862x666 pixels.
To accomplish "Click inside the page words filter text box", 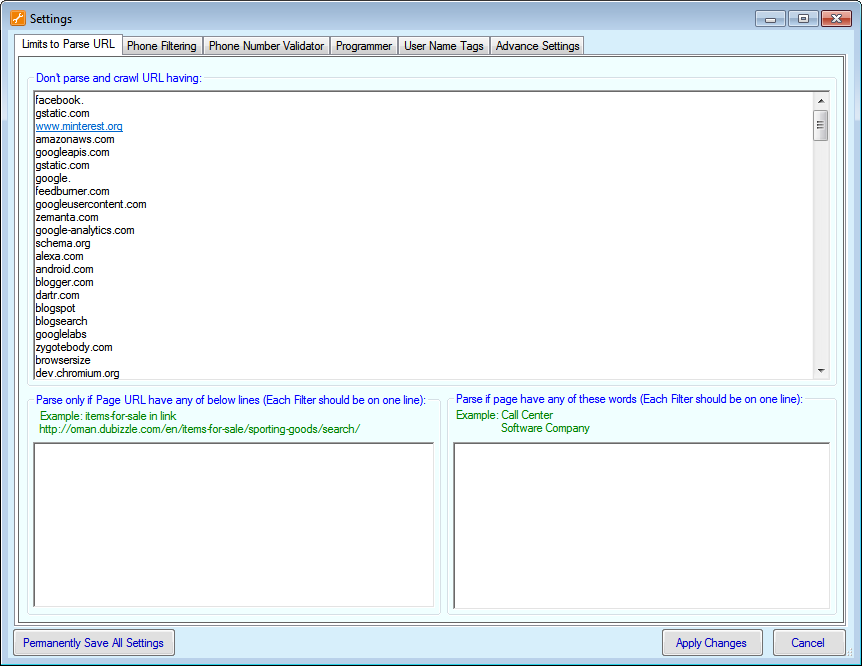I will click(x=641, y=525).
